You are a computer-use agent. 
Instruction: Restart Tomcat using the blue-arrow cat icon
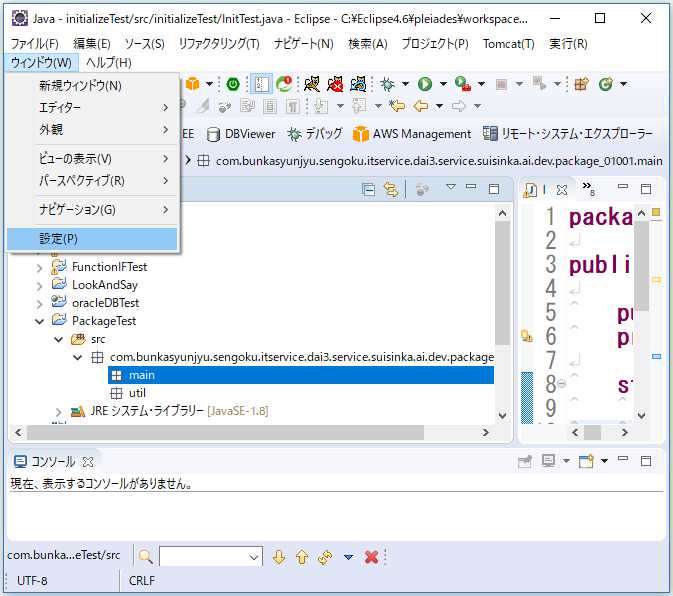pyautogui.click(x=358, y=84)
